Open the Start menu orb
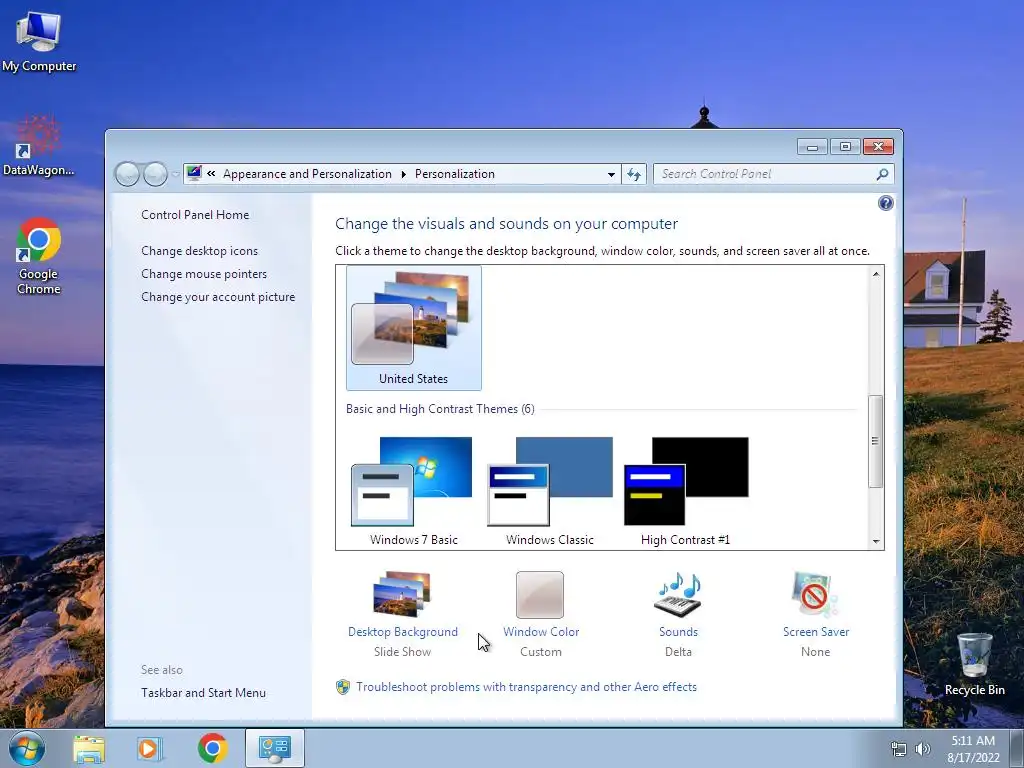 (x=27, y=748)
